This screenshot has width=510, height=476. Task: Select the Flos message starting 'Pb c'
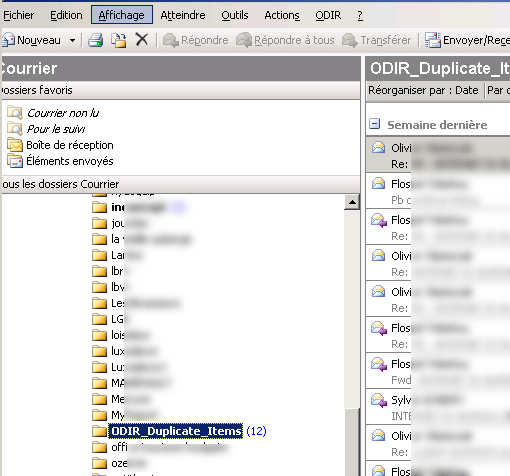438,191
